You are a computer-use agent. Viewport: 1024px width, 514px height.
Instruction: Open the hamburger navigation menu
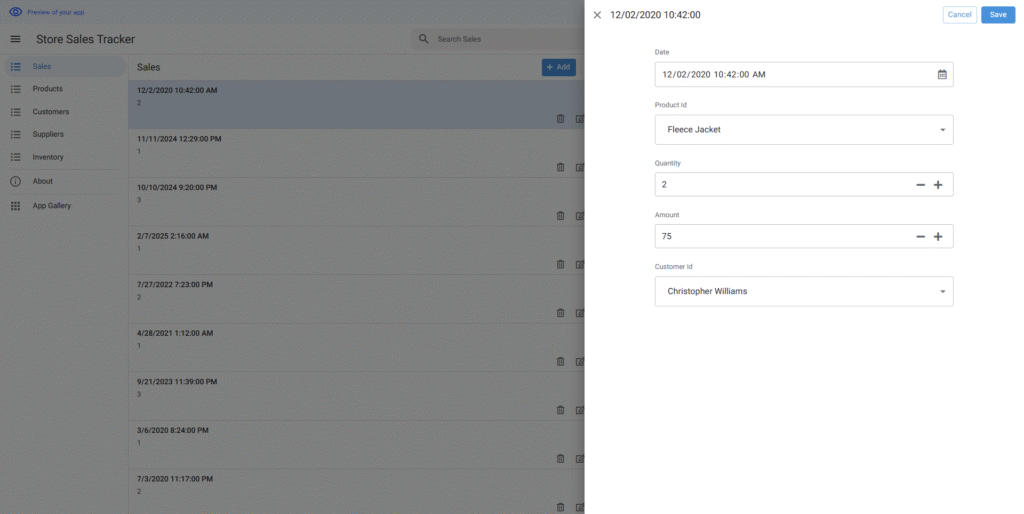point(15,39)
